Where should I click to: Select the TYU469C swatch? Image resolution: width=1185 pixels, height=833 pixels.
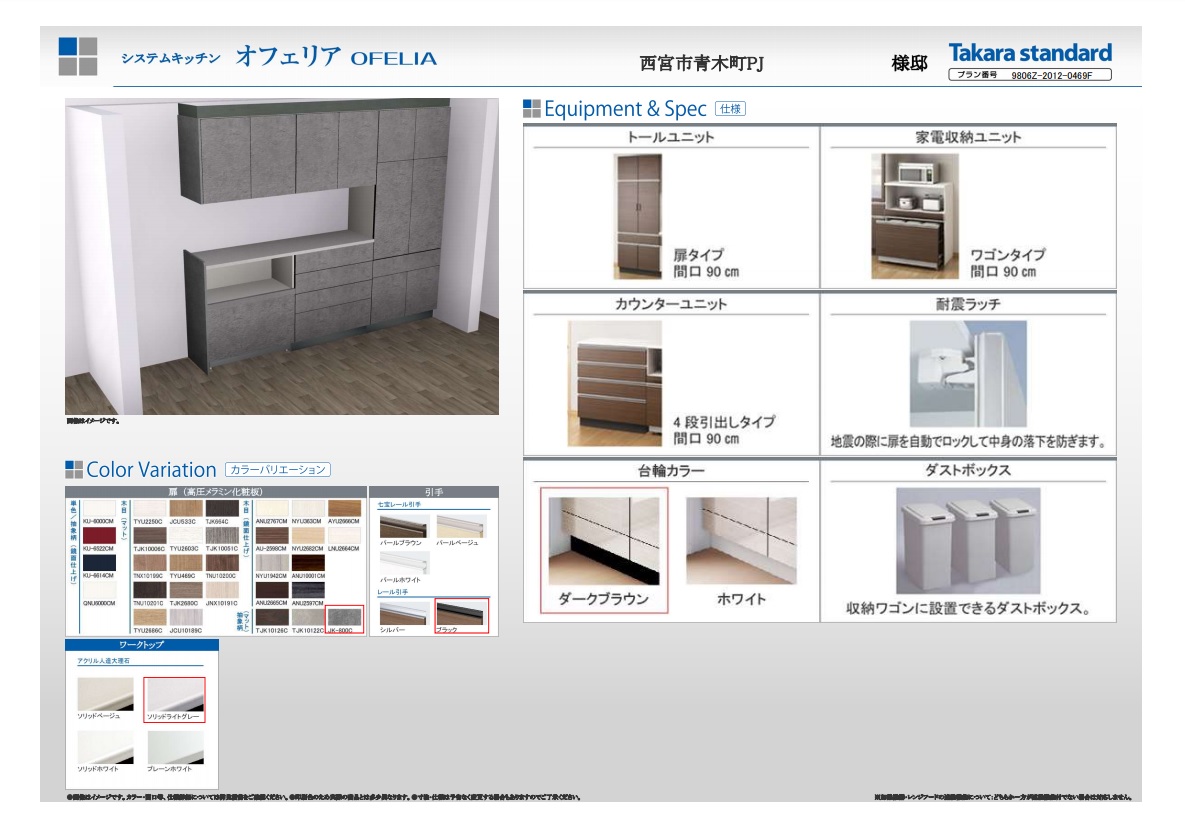pos(187,563)
